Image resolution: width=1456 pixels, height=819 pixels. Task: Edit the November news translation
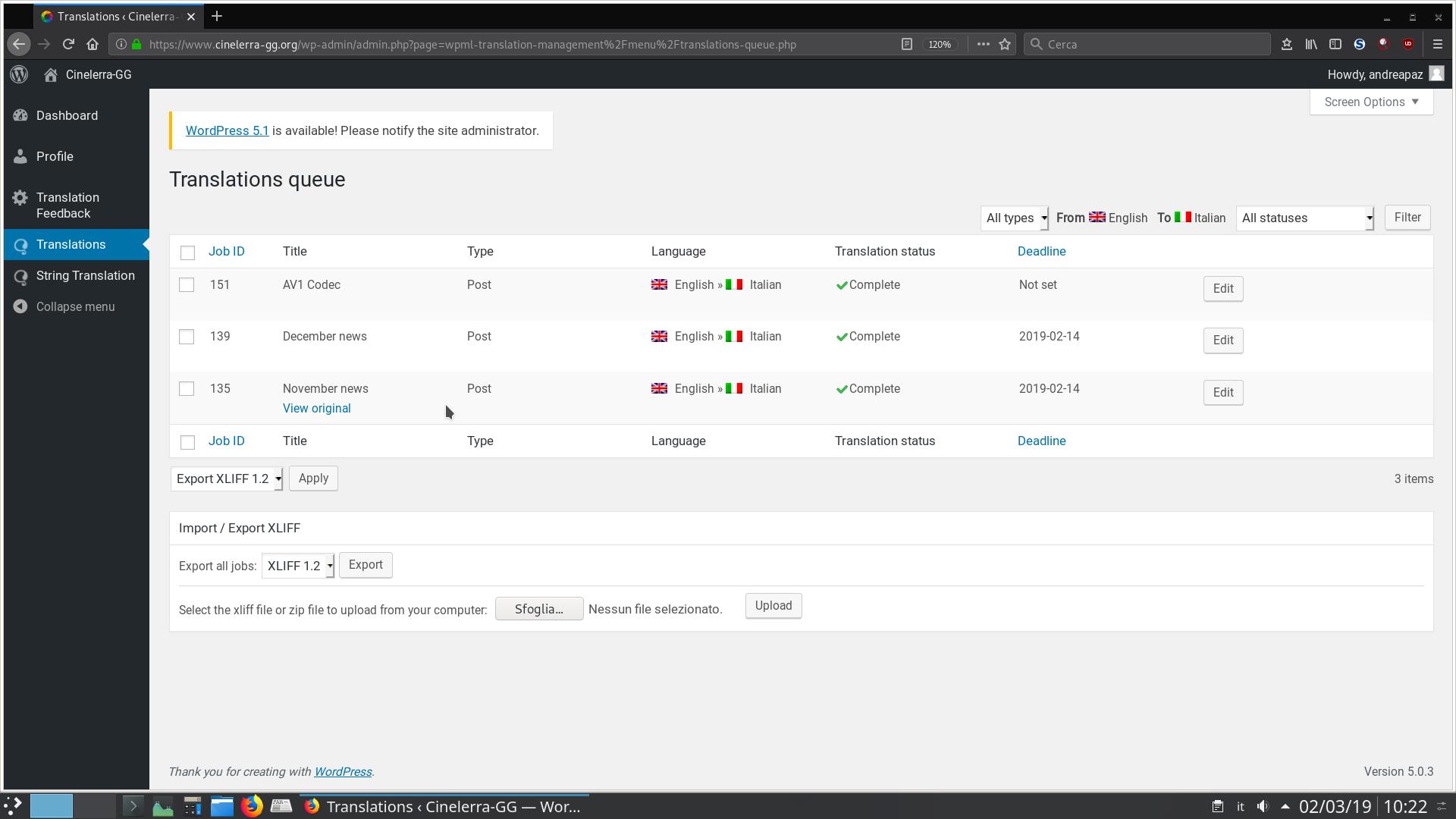[1222, 392]
